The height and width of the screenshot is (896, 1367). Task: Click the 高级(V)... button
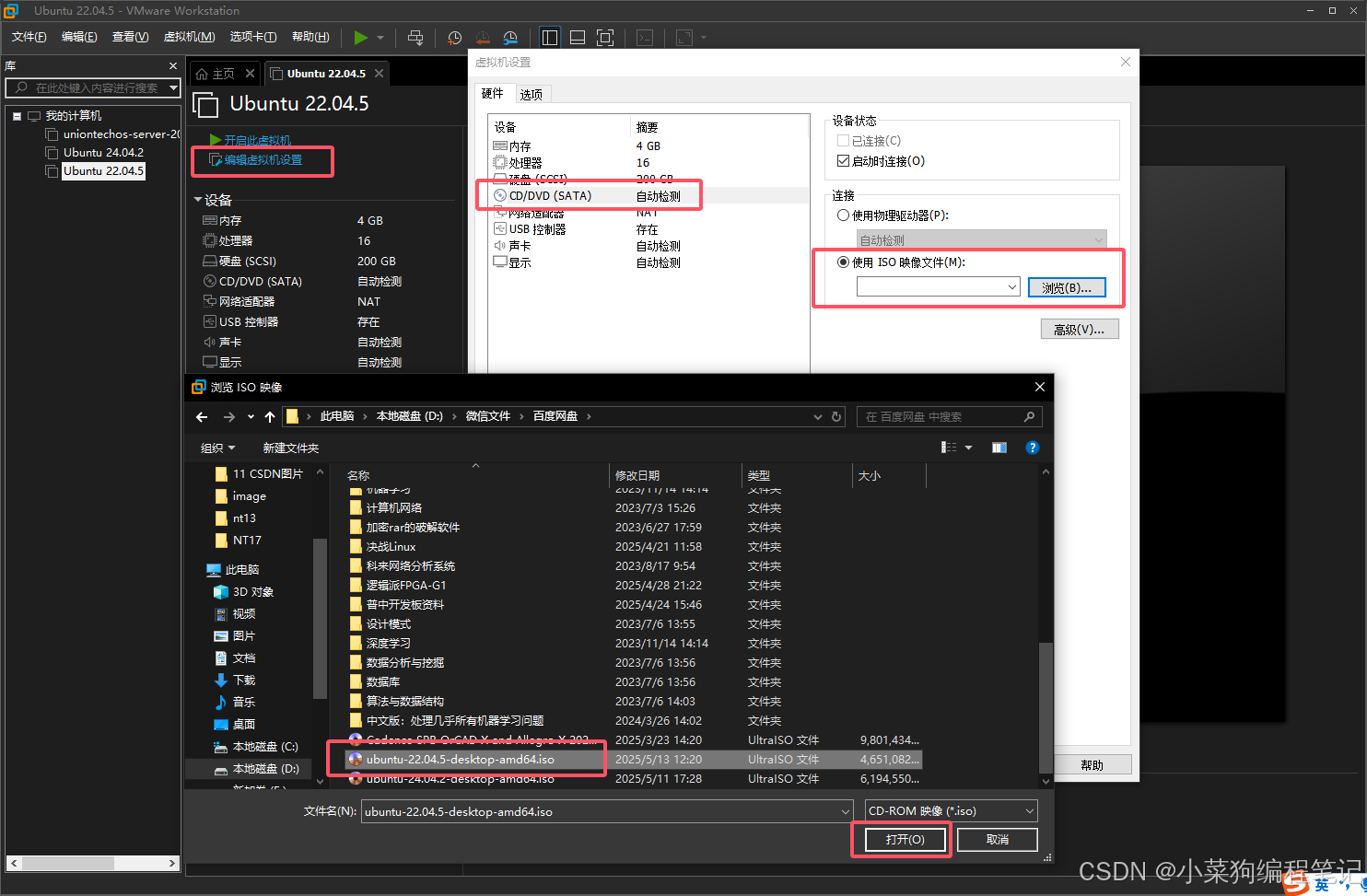(1080, 330)
